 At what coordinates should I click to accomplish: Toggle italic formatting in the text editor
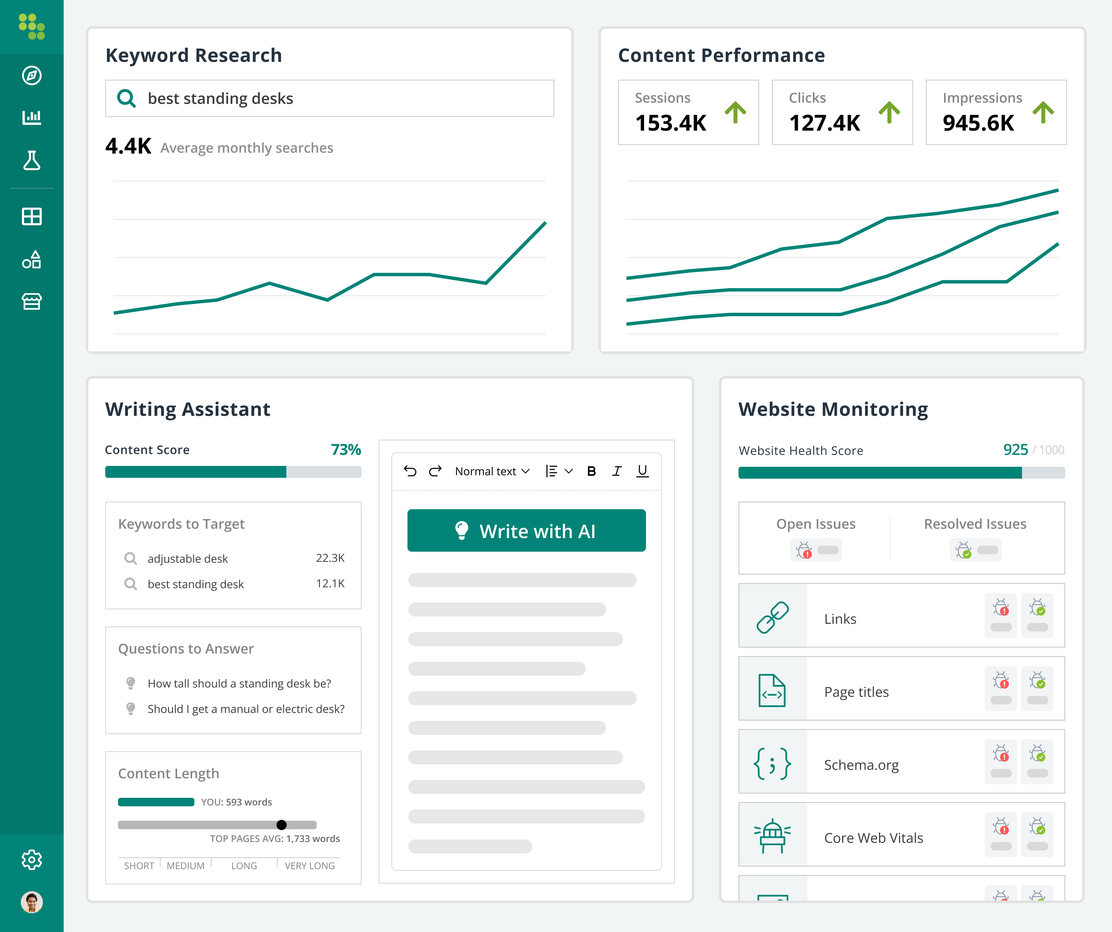617,471
